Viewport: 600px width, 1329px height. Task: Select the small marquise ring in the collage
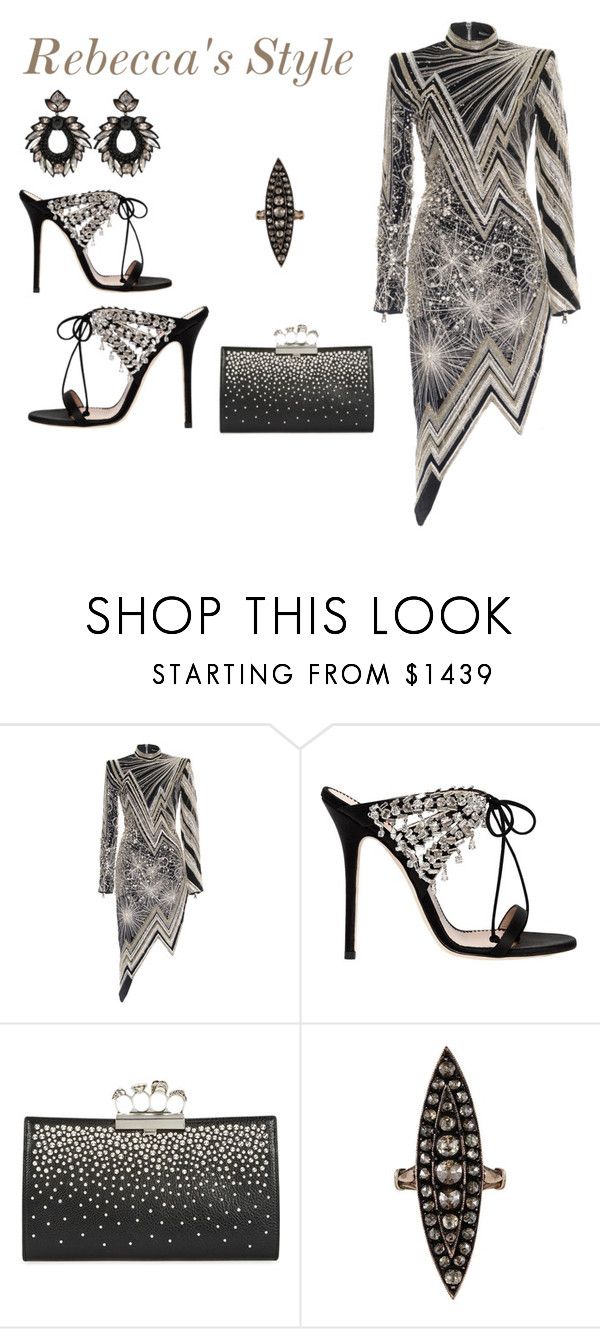[278, 211]
